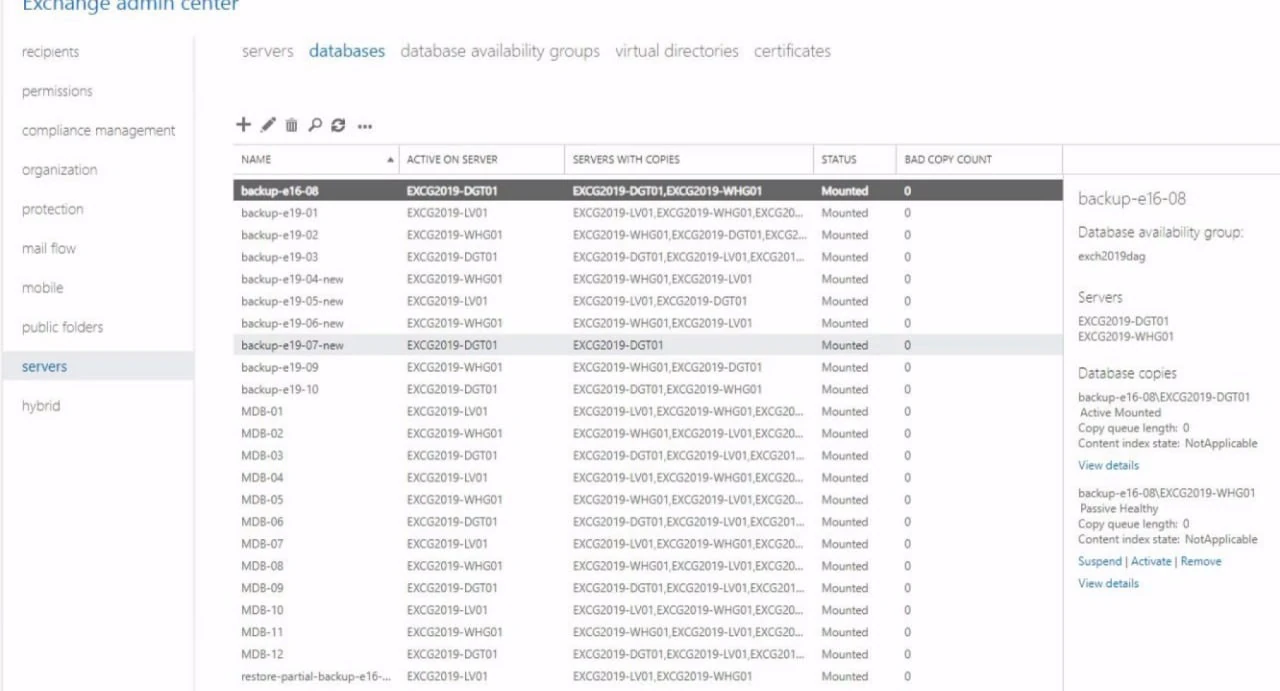Viewport: 1280px width, 691px height.
Task: Select backup-e19-09 database row
Action: click(648, 367)
